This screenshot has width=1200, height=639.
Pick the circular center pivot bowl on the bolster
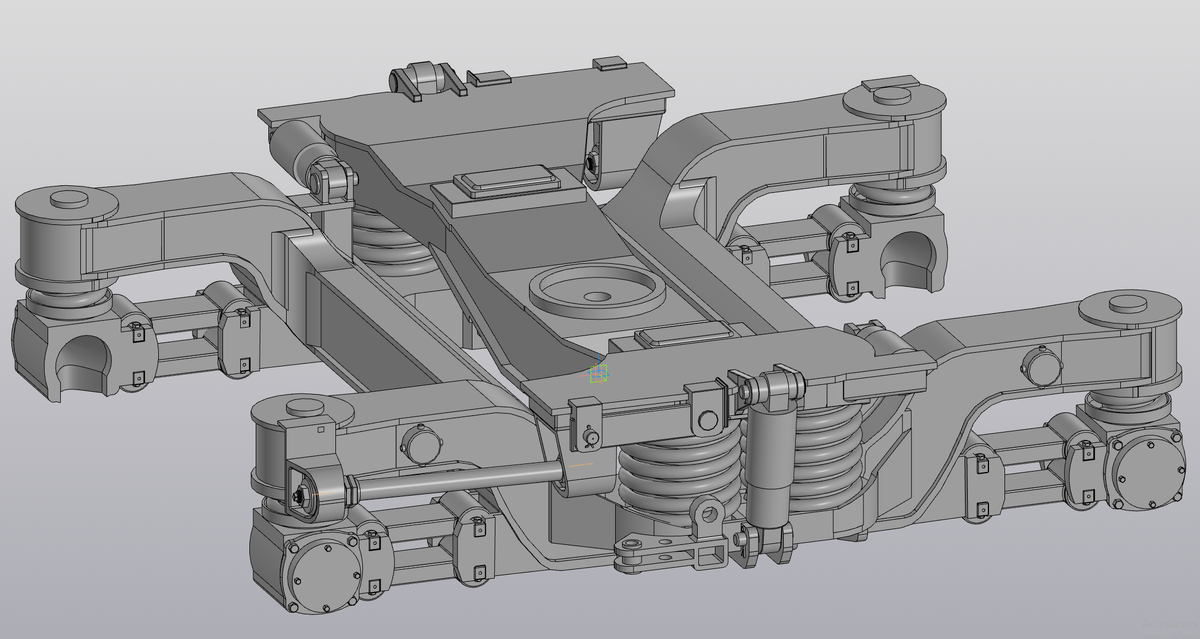tap(597, 292)
